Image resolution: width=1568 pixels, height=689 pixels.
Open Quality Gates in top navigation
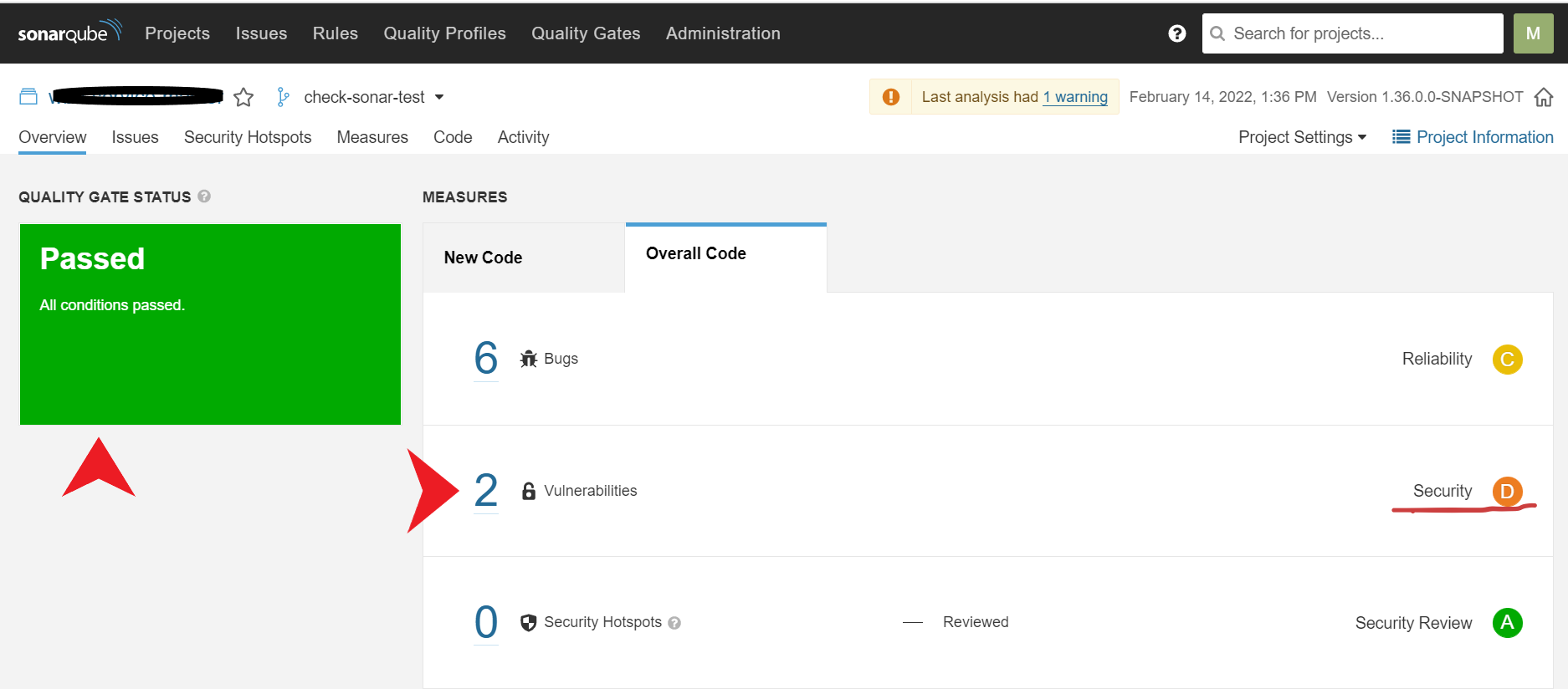coord(586,33)
